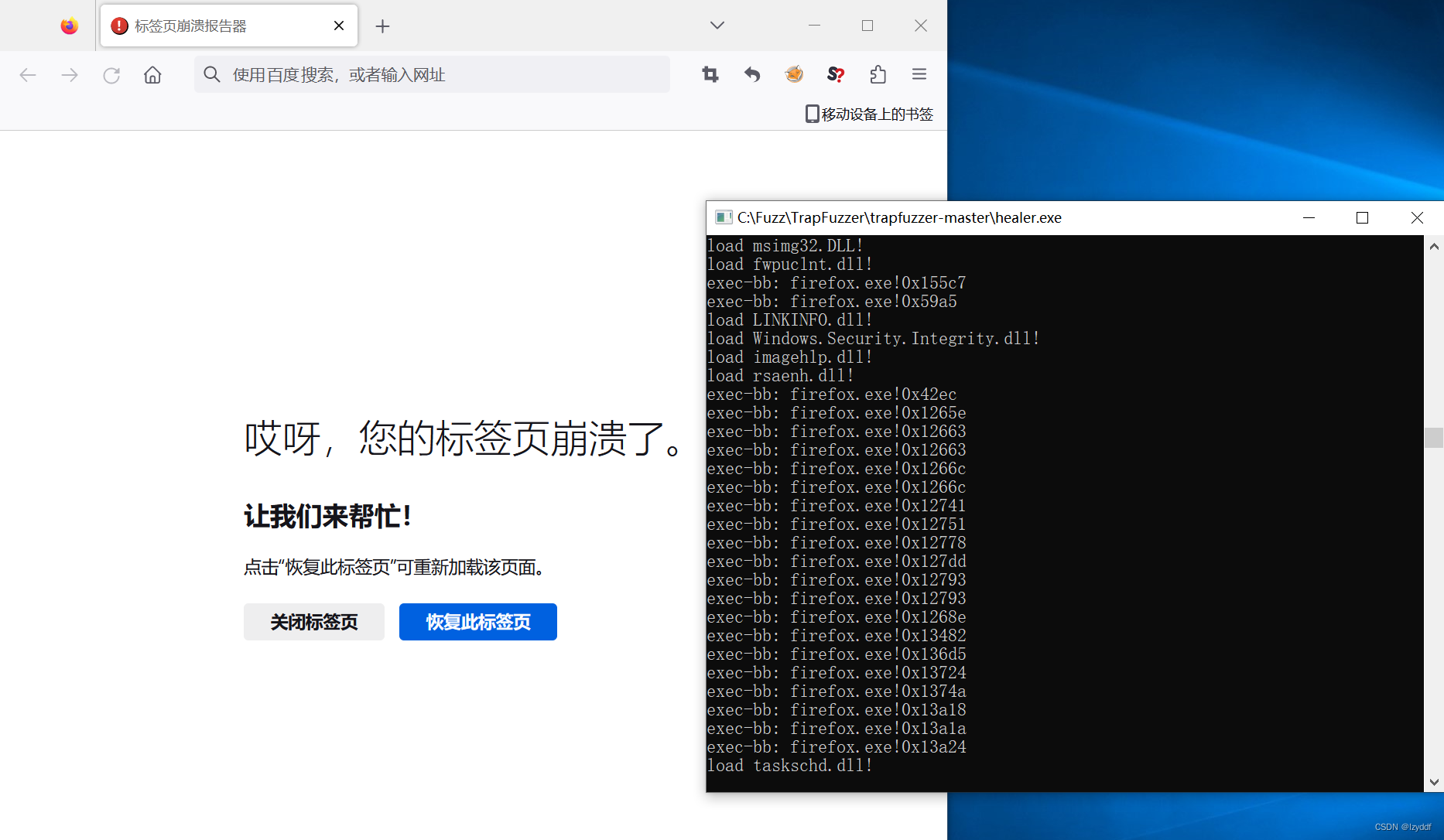Expand the list all tabs chevron
The image size is (1444, 840).
click(x=717, y=26)
